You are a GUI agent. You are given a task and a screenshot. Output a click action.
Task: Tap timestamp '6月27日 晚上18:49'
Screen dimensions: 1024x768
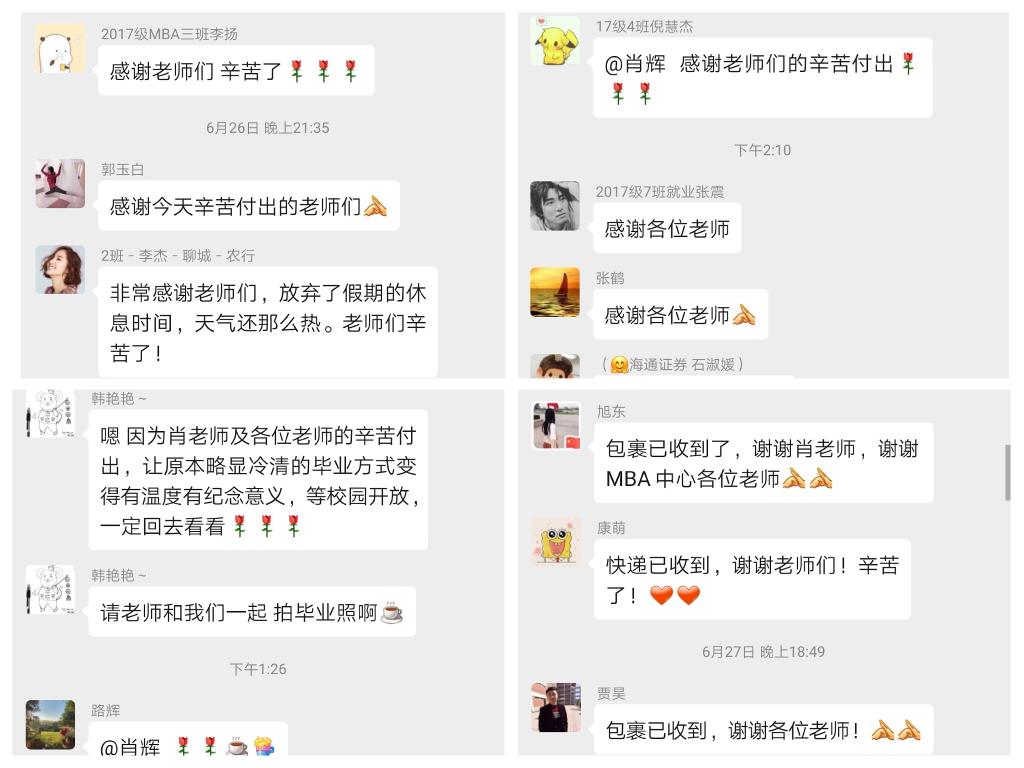[x=763, y=652]
